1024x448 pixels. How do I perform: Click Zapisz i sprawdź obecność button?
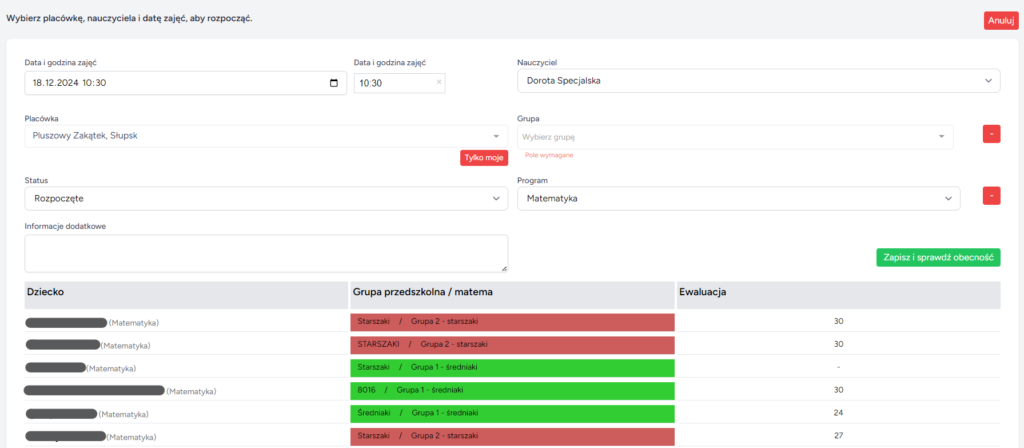point(938,257)
